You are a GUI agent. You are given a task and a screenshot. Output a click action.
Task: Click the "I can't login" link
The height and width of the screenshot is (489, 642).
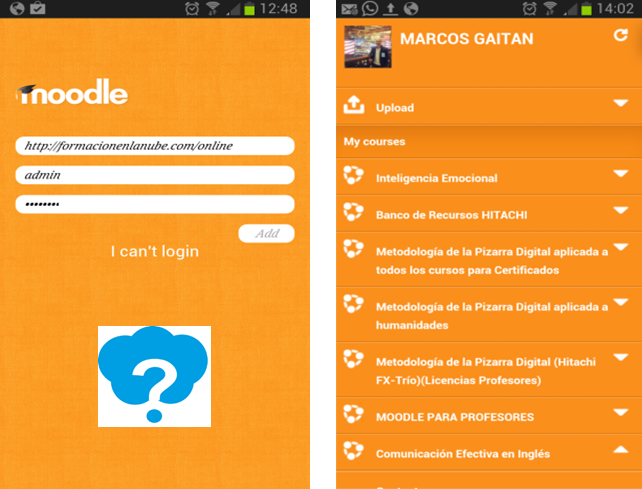pyautogui.click(x=154, y=251)
